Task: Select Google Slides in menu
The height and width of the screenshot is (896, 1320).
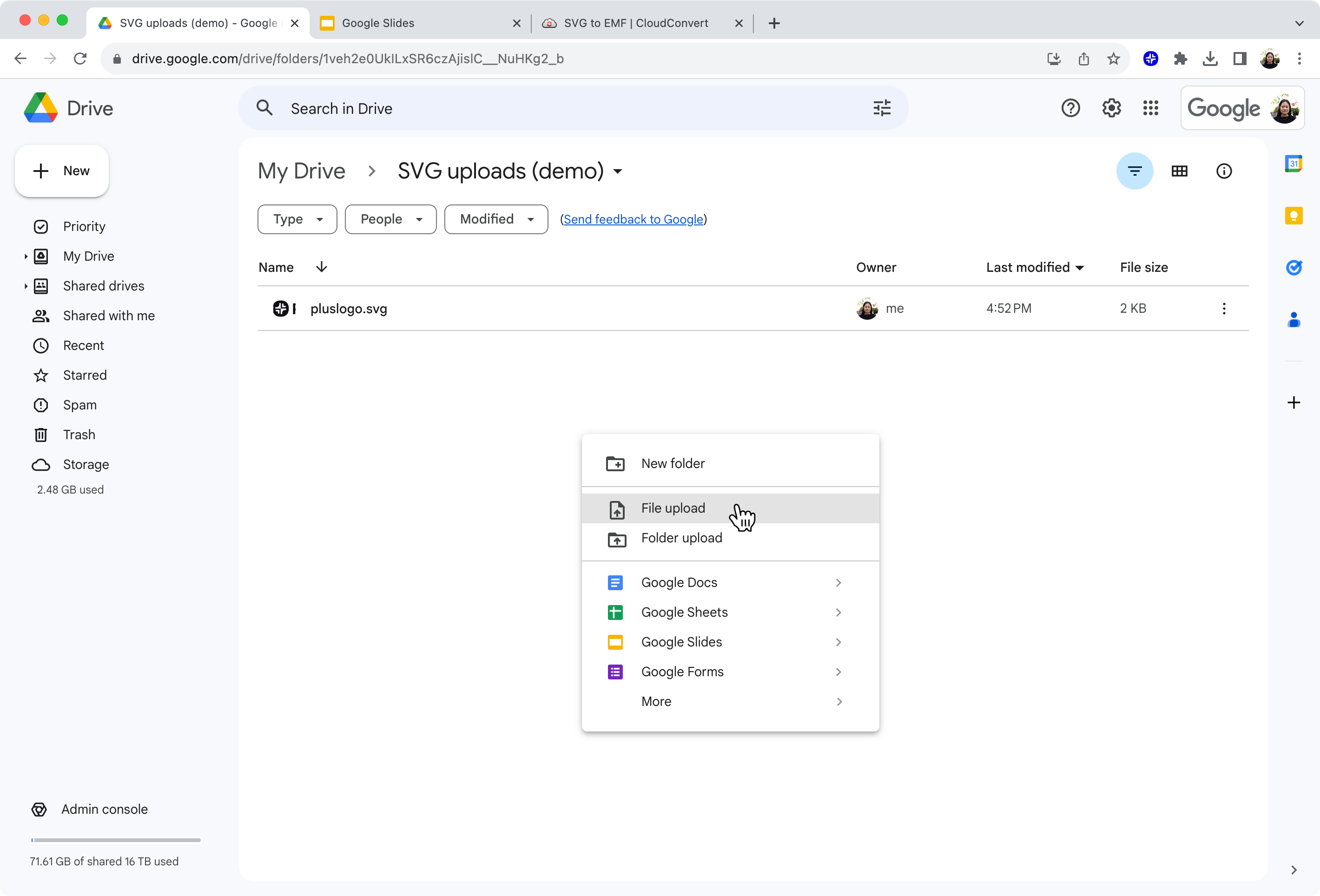Action: pos(731,642)
